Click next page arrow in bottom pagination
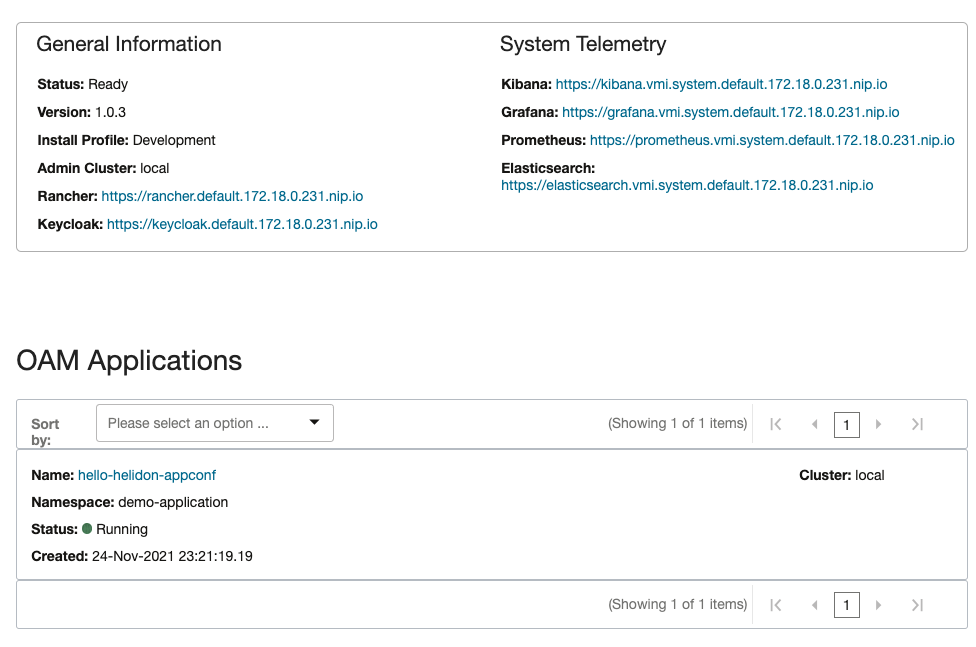 pos(878,605)
